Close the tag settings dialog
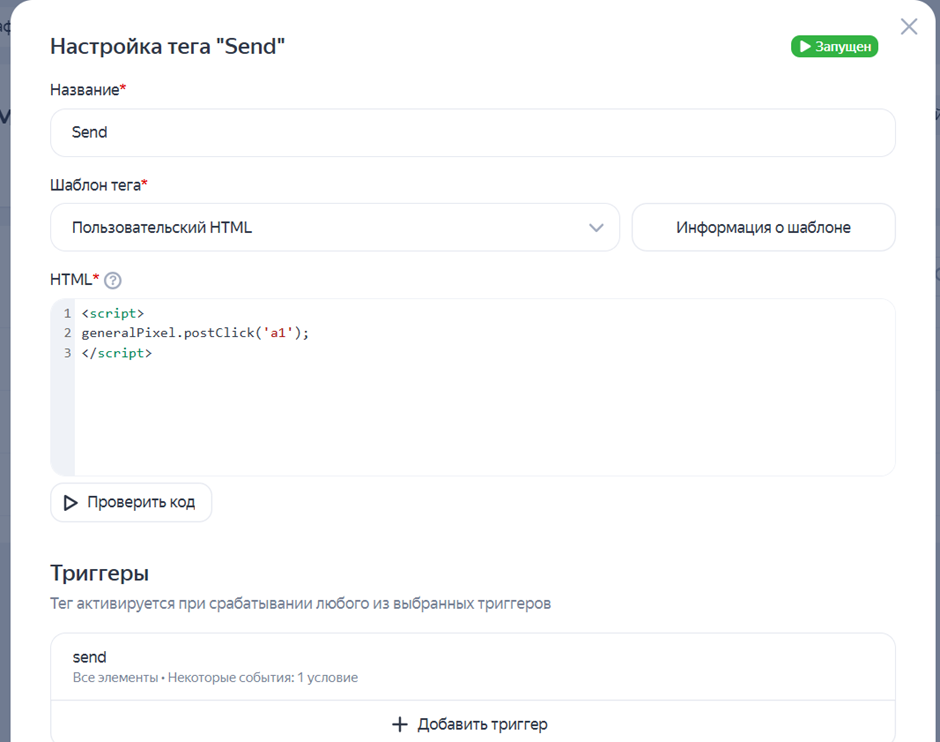The width and height of the screenshot is (940, 742). [908, 27]
